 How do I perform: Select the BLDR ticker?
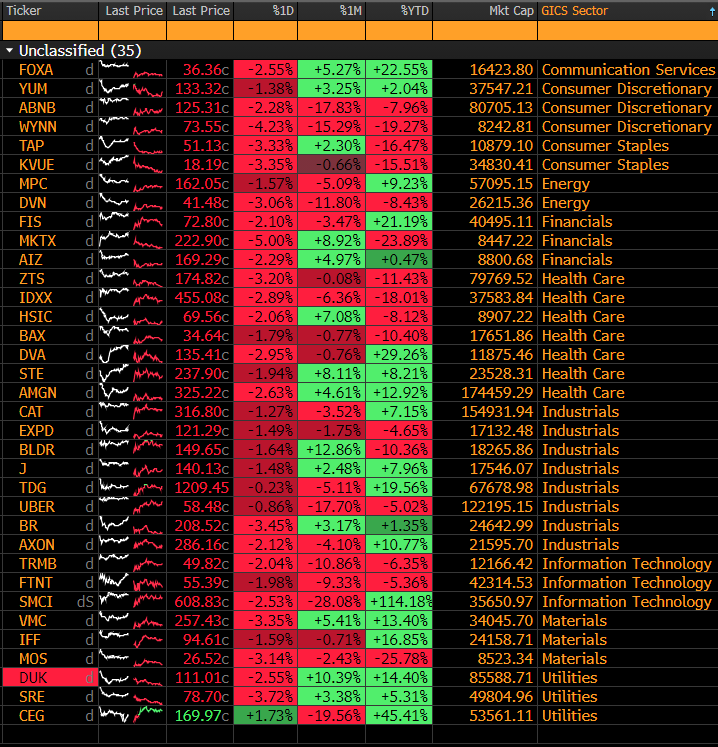[x=37, y=450]
